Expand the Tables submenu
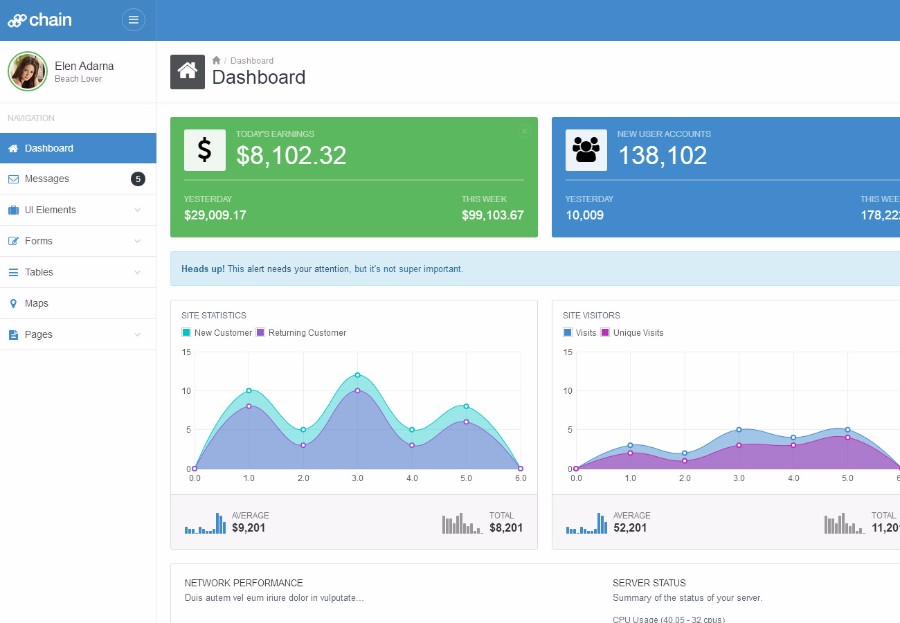 pos(78,272)
